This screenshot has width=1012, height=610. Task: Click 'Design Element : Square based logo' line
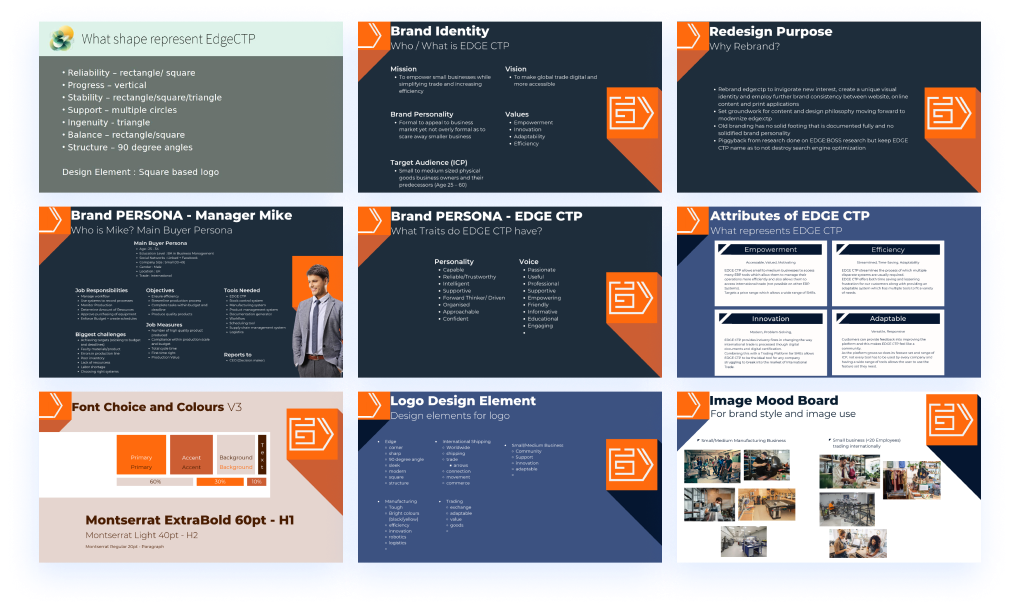(141, 172)
